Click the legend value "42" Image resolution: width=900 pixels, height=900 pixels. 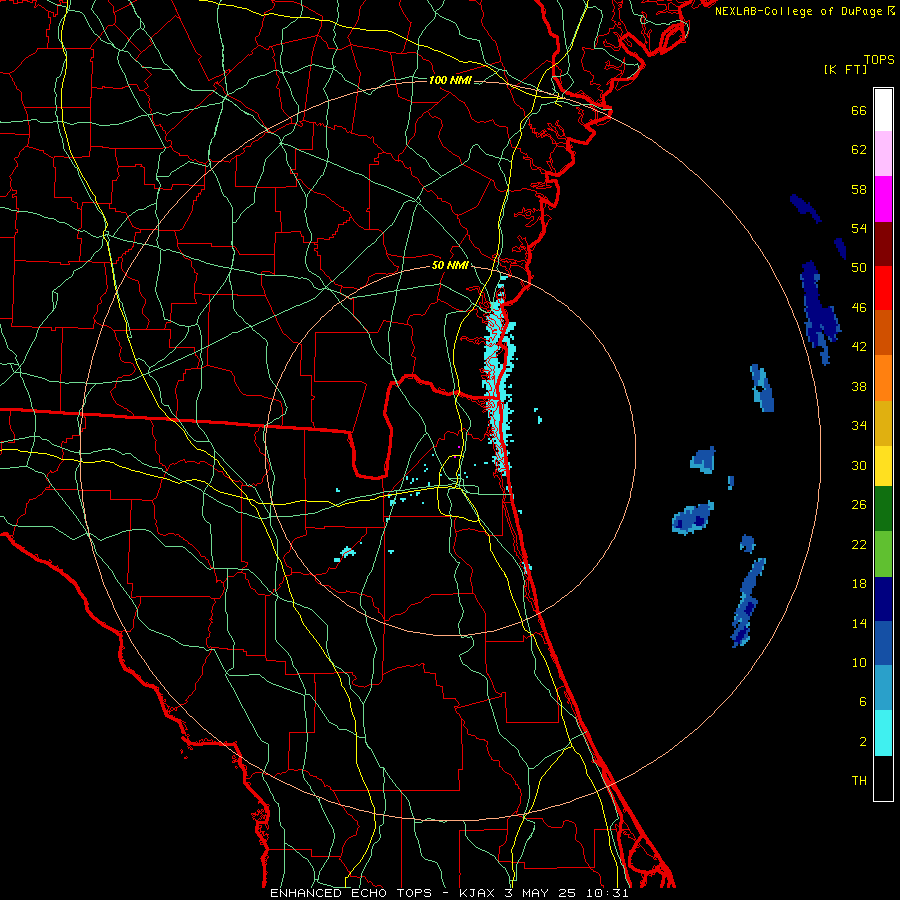coord(859,347)
